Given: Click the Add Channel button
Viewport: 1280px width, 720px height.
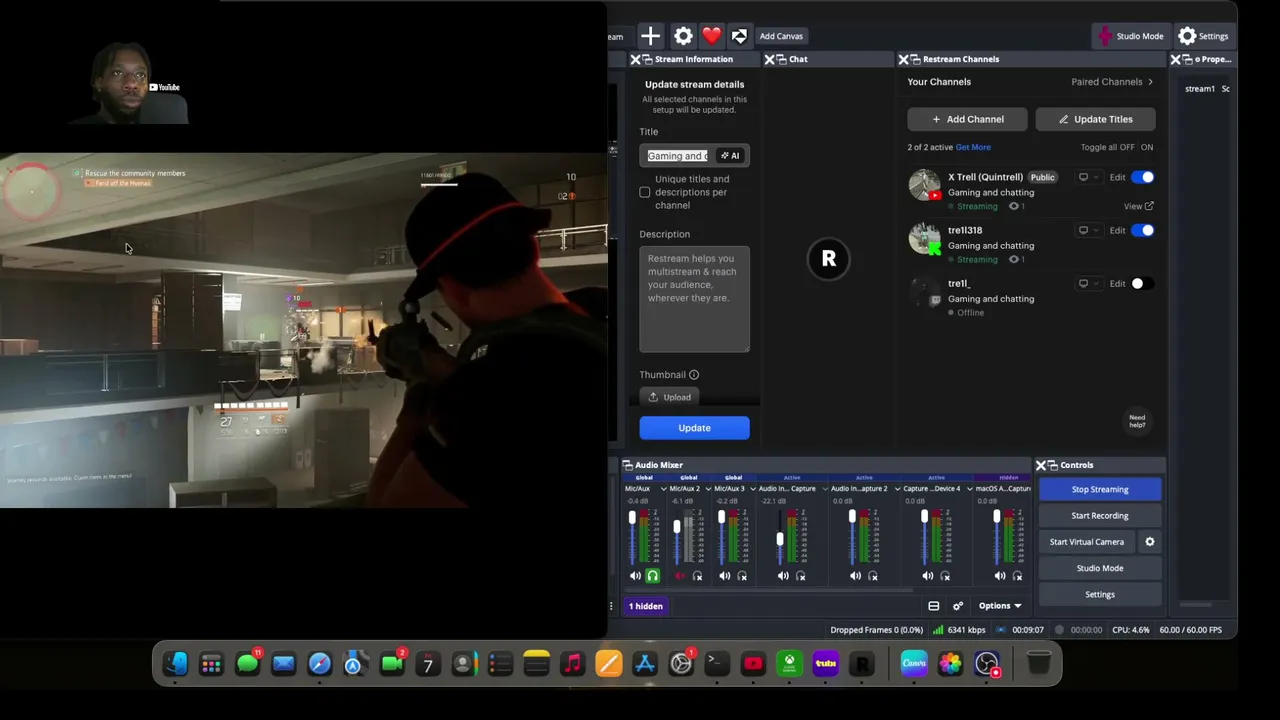Looking at the screenshot, I should click(968, 119).
